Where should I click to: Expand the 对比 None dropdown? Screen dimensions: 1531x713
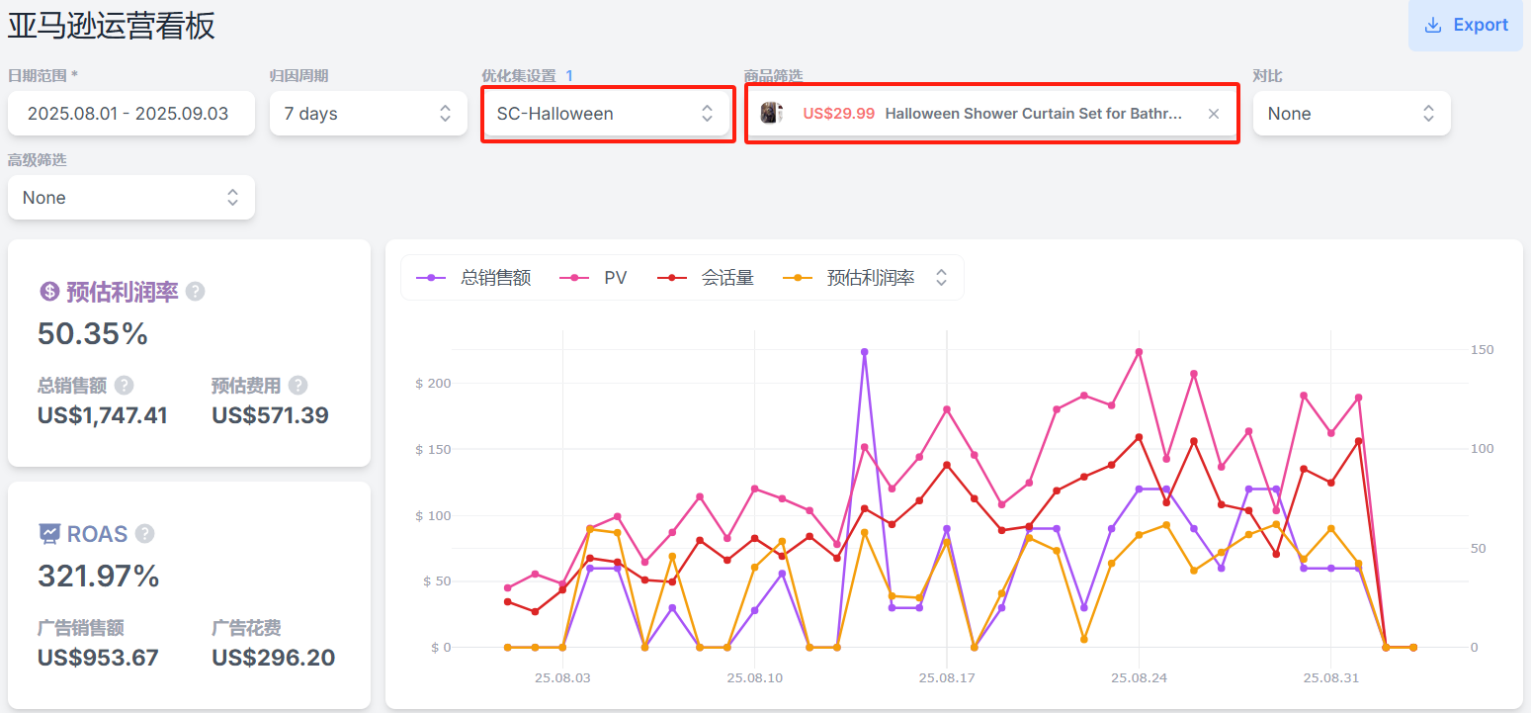1350,114
